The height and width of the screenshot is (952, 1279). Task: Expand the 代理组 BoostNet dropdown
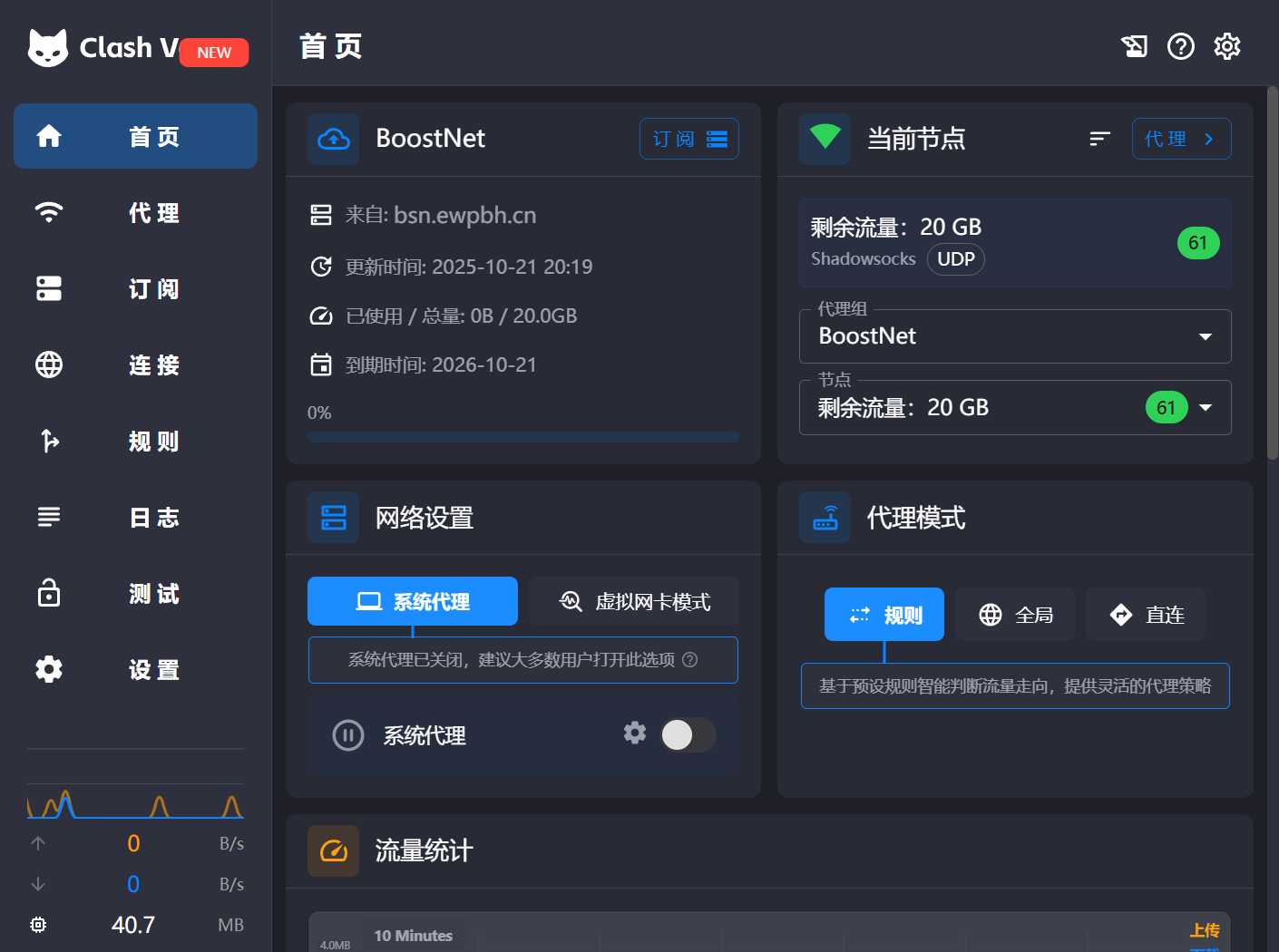(1205, 336)
